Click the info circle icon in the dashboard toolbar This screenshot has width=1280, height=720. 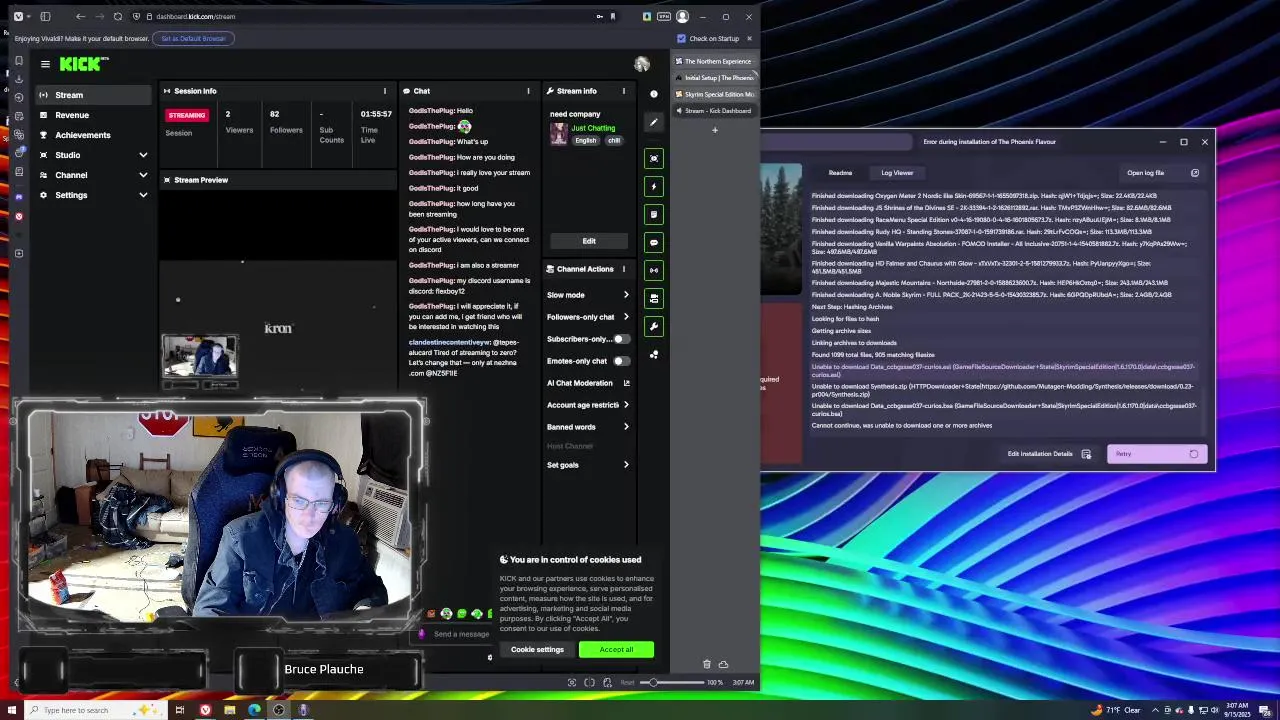pos(654,94)
